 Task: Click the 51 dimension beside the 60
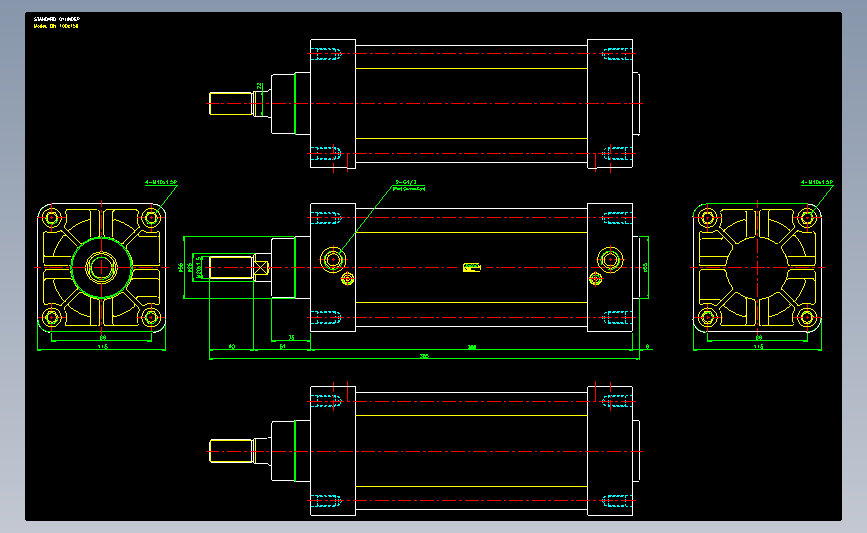click(x=283, y=346)
